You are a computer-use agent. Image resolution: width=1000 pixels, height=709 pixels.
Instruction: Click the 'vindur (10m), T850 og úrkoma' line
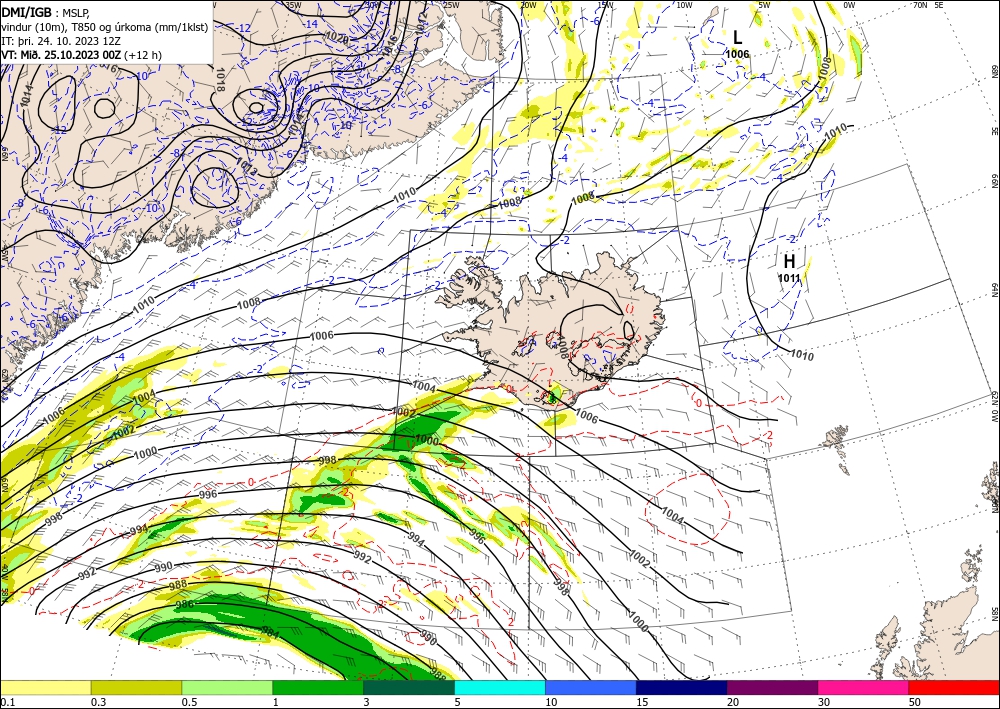coord(105,26)
